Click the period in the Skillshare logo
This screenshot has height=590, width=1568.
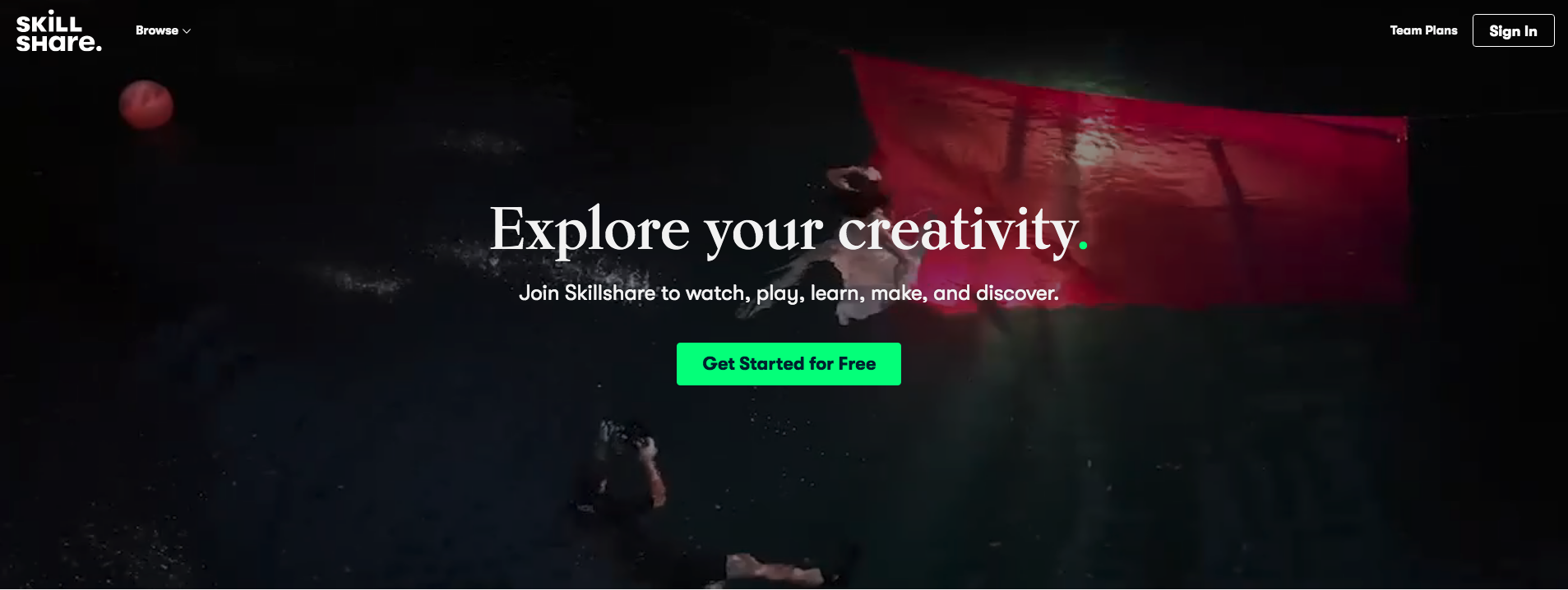click(99, 48)
